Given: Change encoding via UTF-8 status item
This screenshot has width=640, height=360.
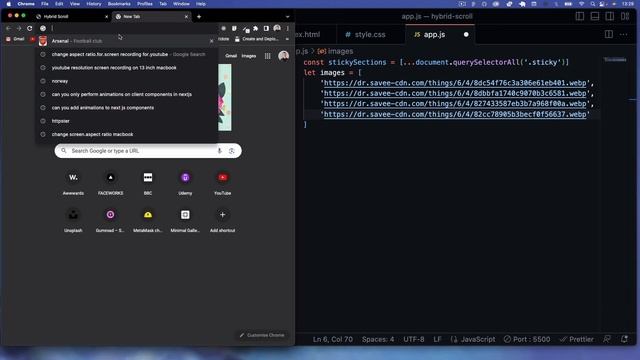Looking at the screenshot, I should [x=414, y=340].
